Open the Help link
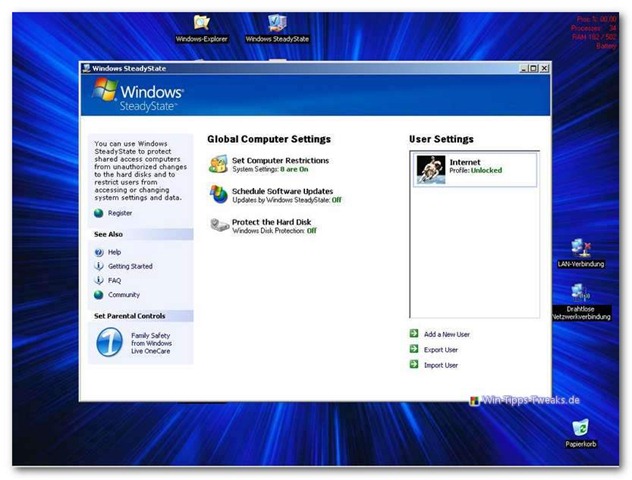 point(114,252)
